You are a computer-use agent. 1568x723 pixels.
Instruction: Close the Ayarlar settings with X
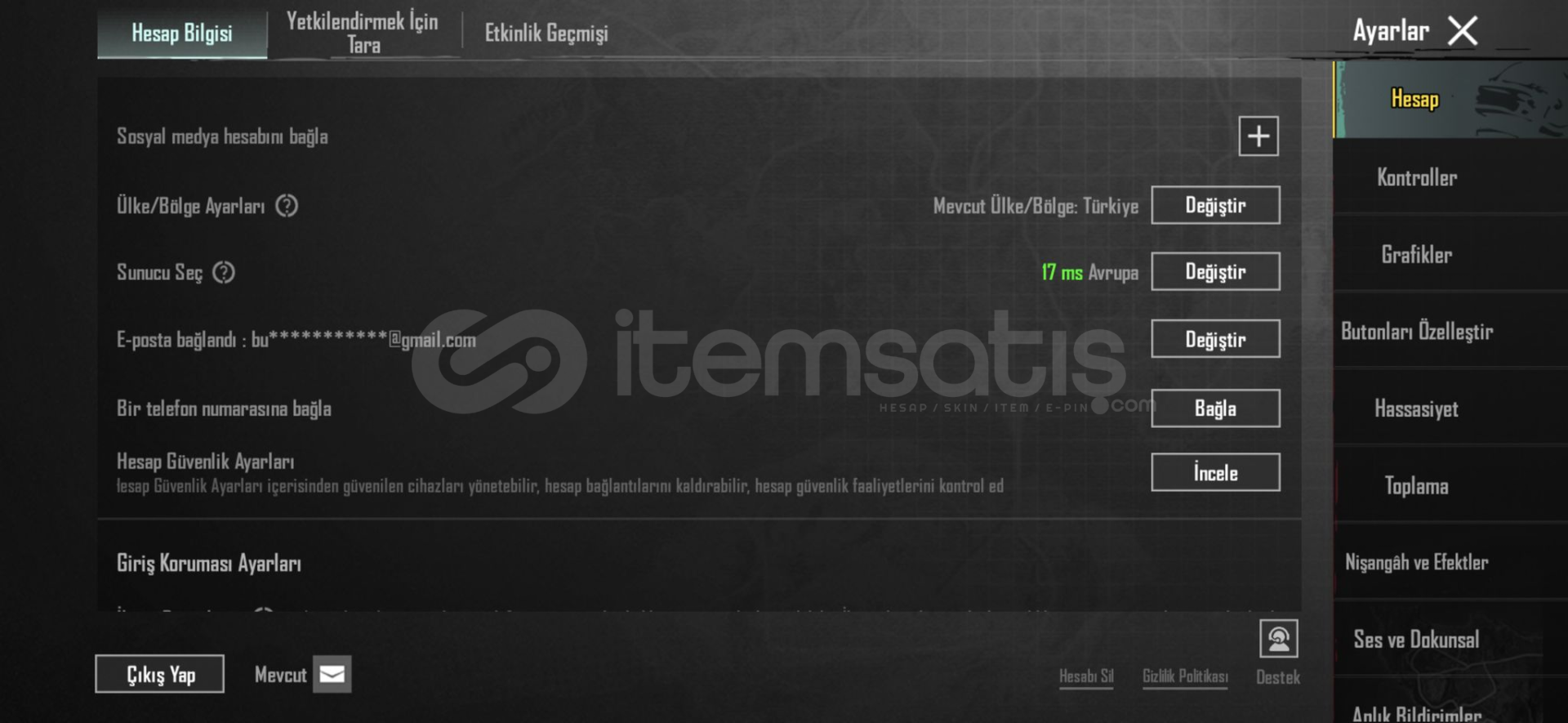(x=1463, y=31)
